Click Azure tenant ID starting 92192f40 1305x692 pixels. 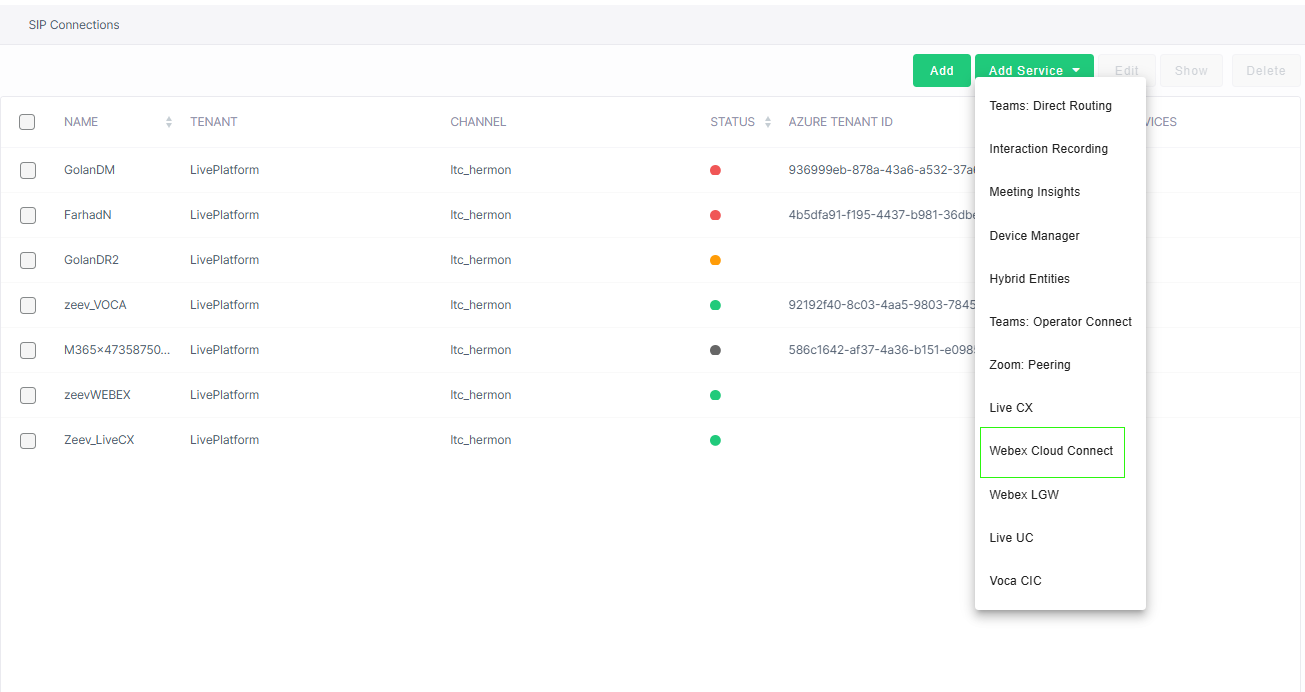881,305
